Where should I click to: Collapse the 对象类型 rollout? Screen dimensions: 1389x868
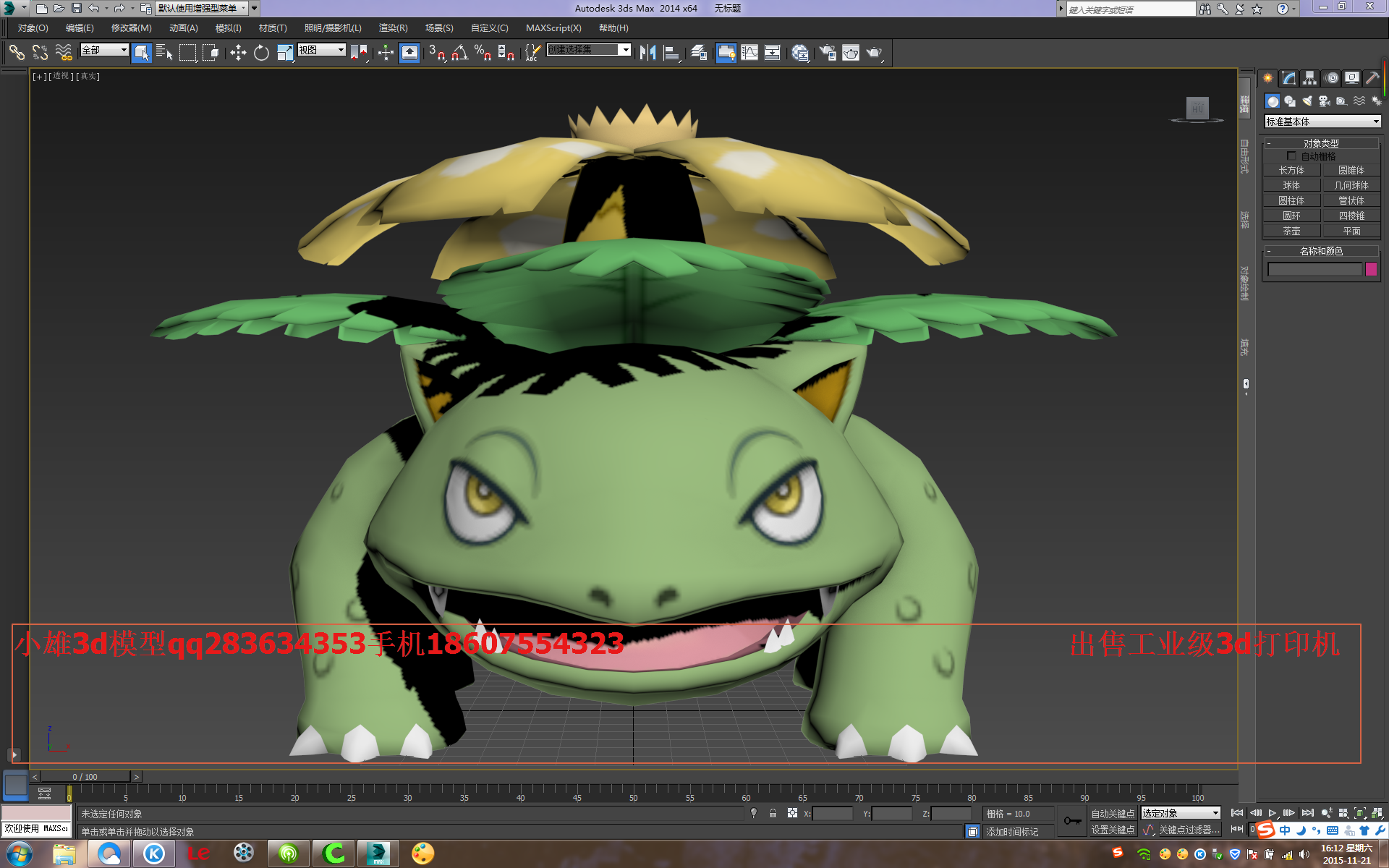1321,143
